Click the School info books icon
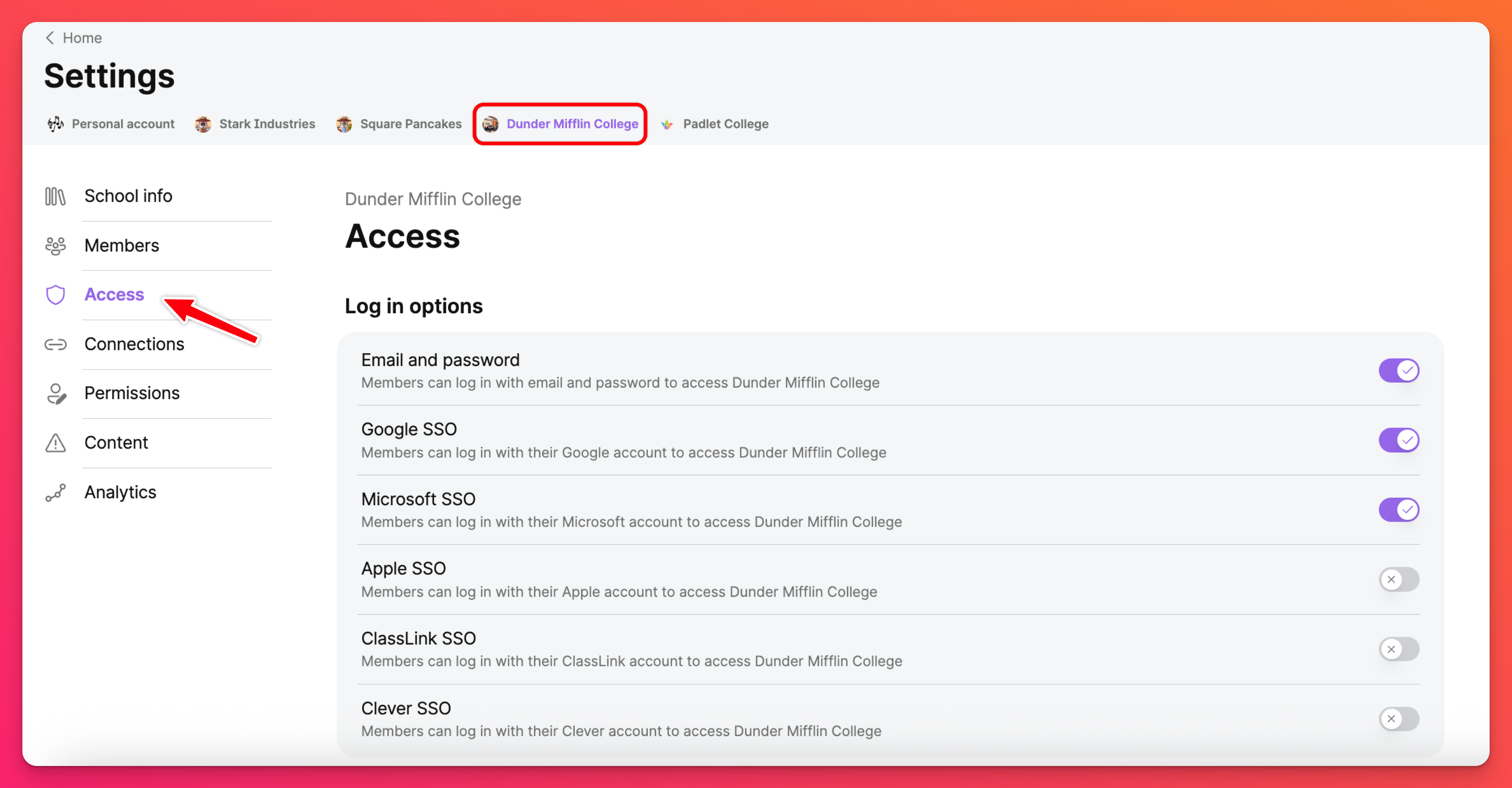The image size is (1512, 788). pyautogui.click(x=55, y=196)
